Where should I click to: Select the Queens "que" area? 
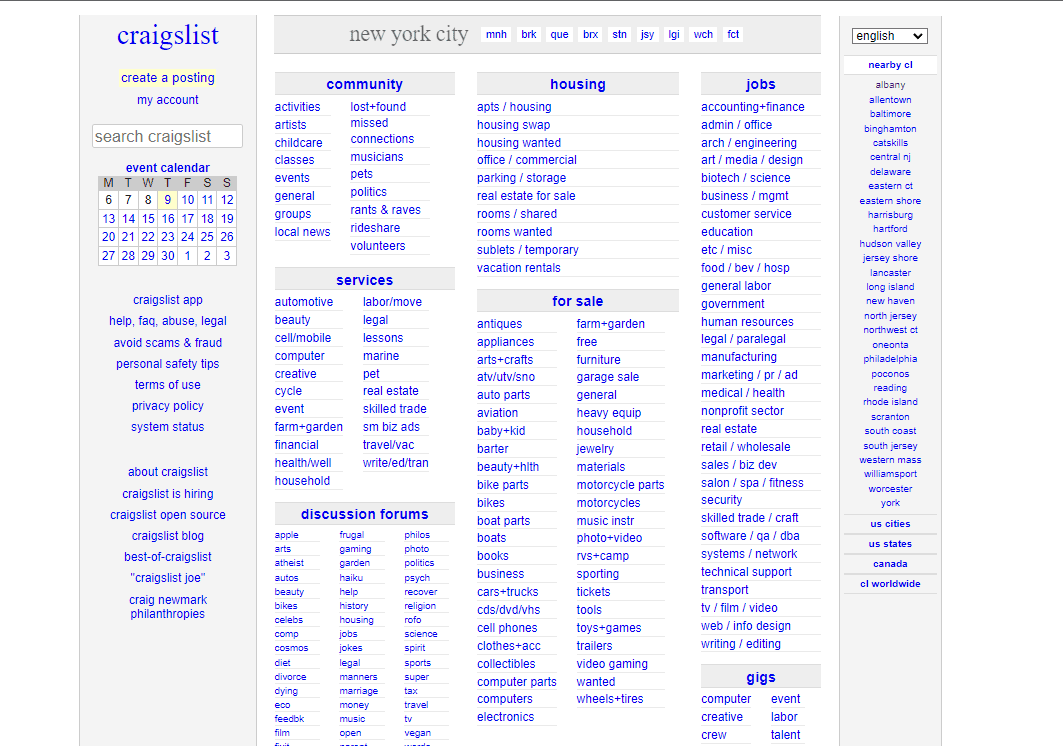point(559,33)
